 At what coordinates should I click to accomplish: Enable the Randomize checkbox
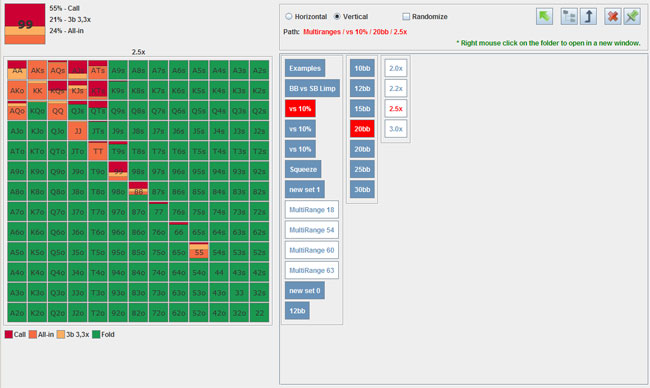[406, 17]
